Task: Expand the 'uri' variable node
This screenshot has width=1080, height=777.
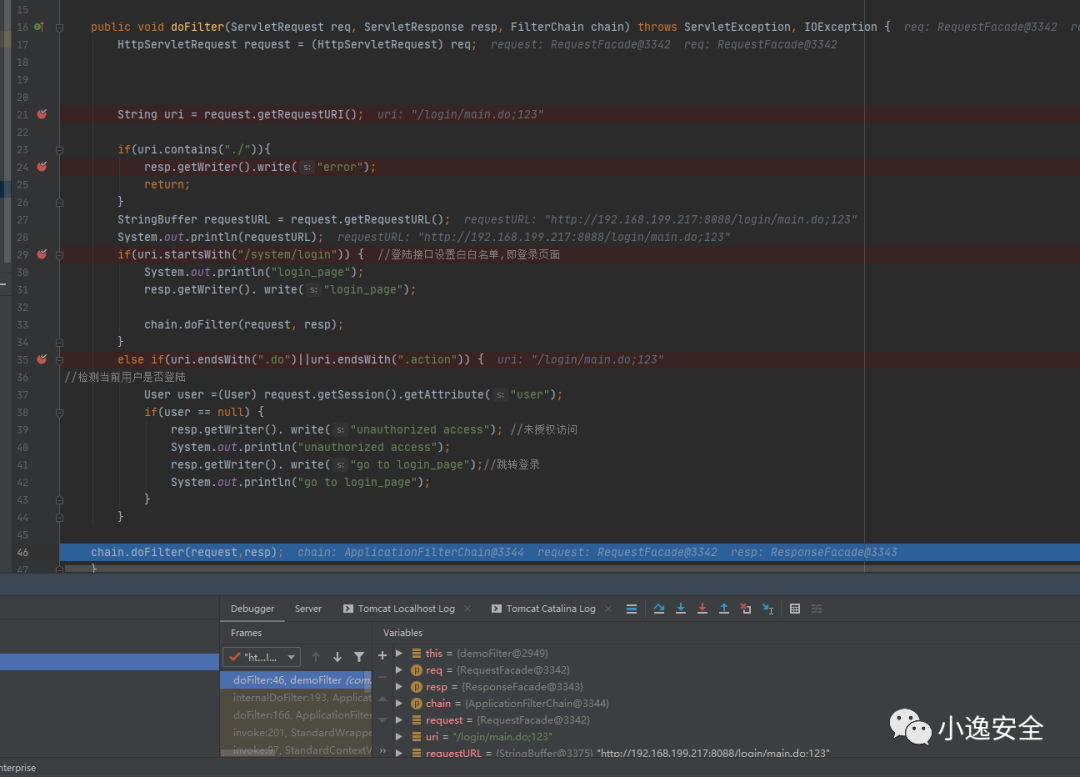Action: pos(399,736)
